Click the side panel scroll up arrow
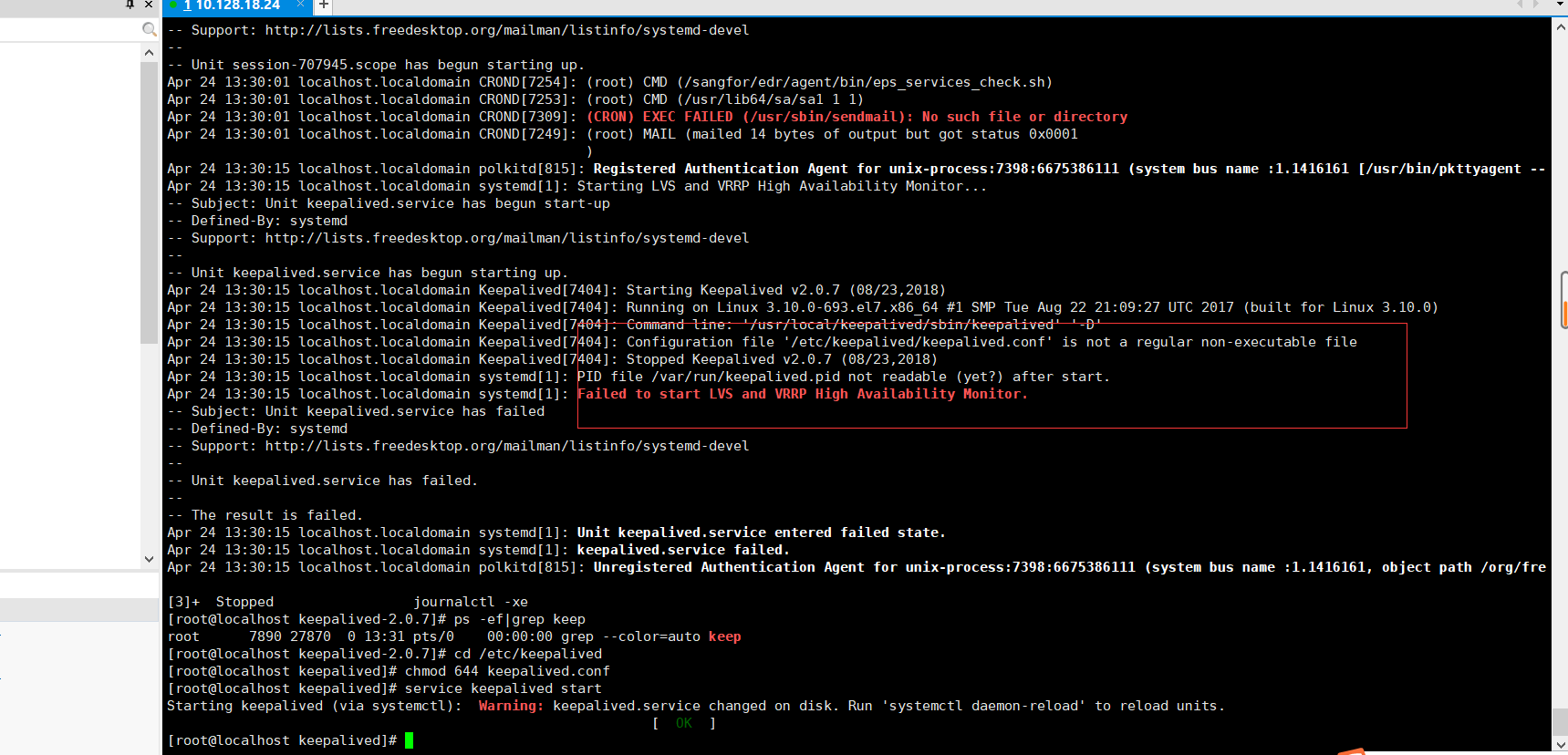Screen dimensions: 1568x755 150,53
